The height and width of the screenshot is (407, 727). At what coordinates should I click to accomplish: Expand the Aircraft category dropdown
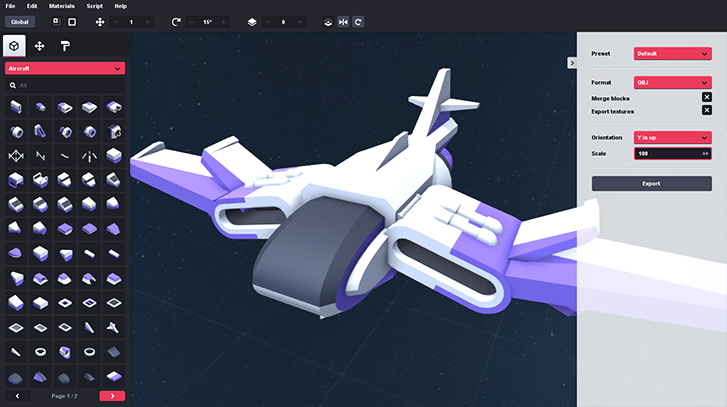[x=65, y=68]
